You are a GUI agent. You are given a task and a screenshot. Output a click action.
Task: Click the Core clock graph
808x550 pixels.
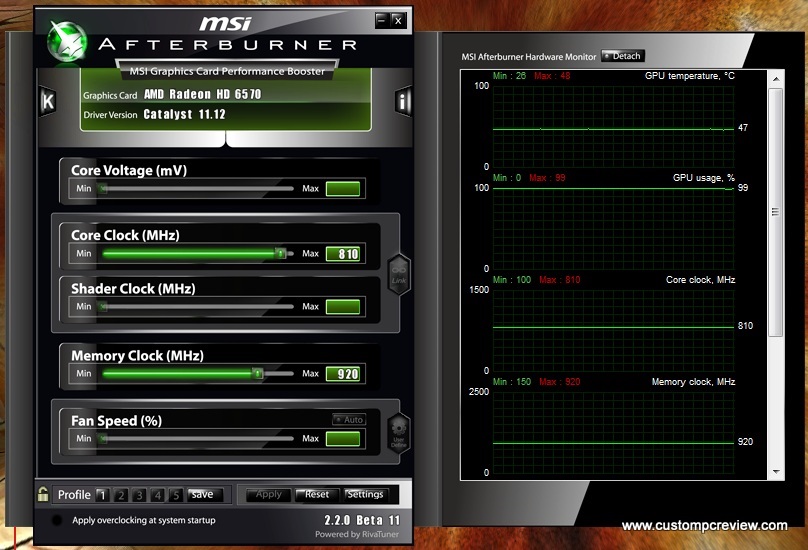pos(613,331)
